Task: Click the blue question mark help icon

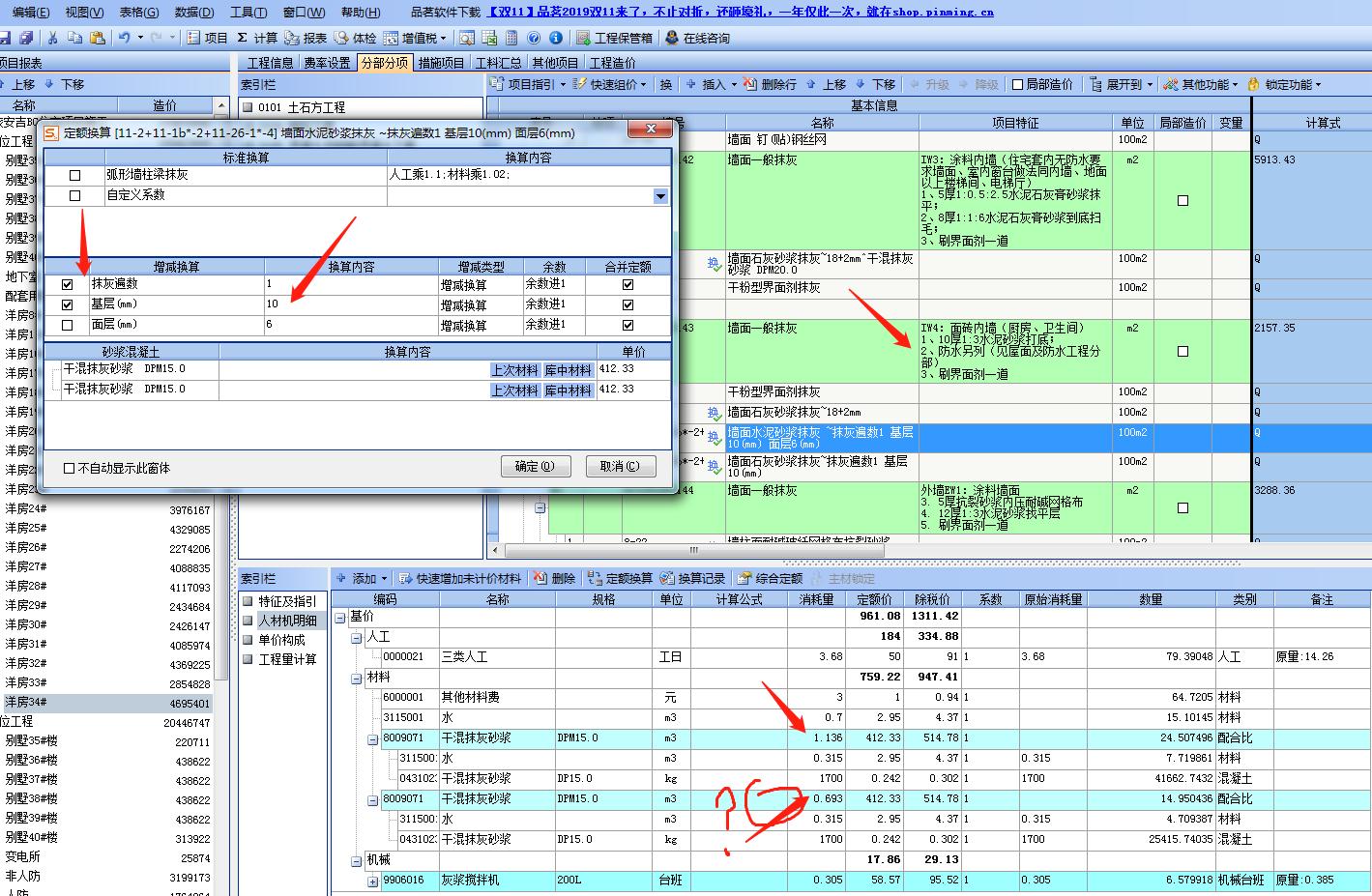Action: [534, 38]
